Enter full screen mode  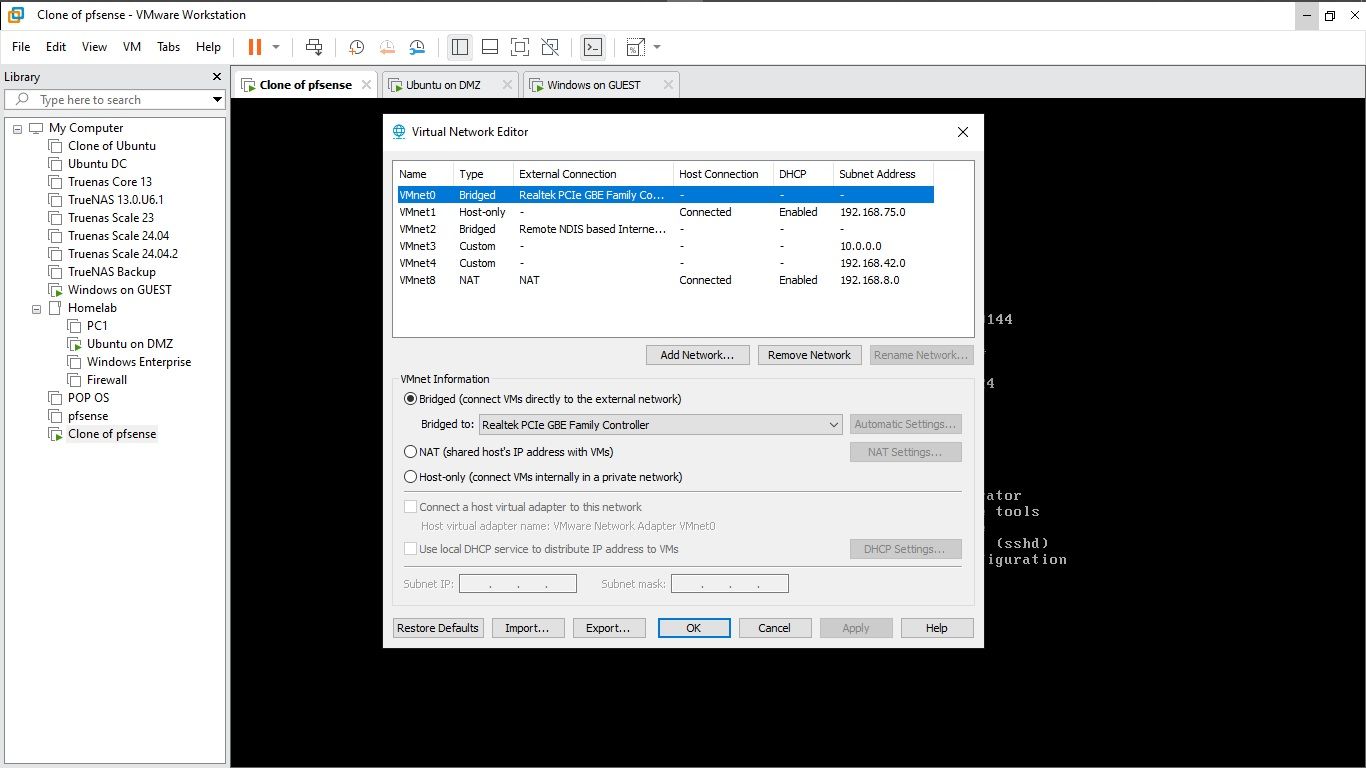(520, 47)
